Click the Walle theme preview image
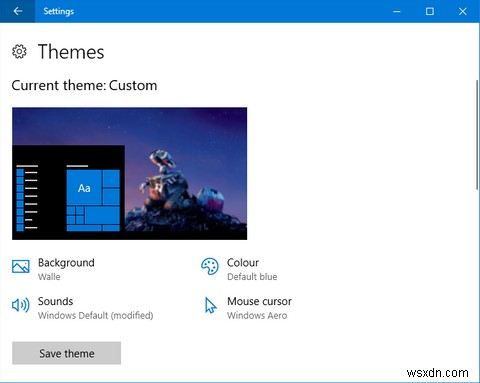 point(130,173)
